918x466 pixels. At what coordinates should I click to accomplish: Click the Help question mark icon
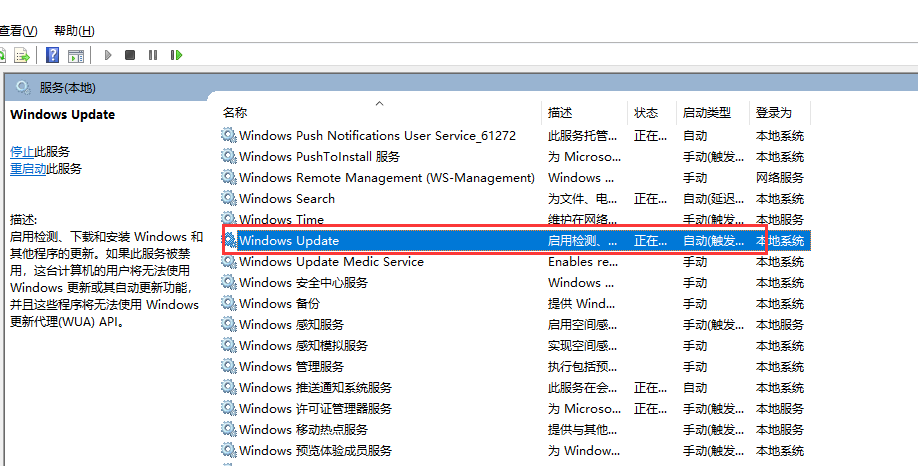coord(53,55)
